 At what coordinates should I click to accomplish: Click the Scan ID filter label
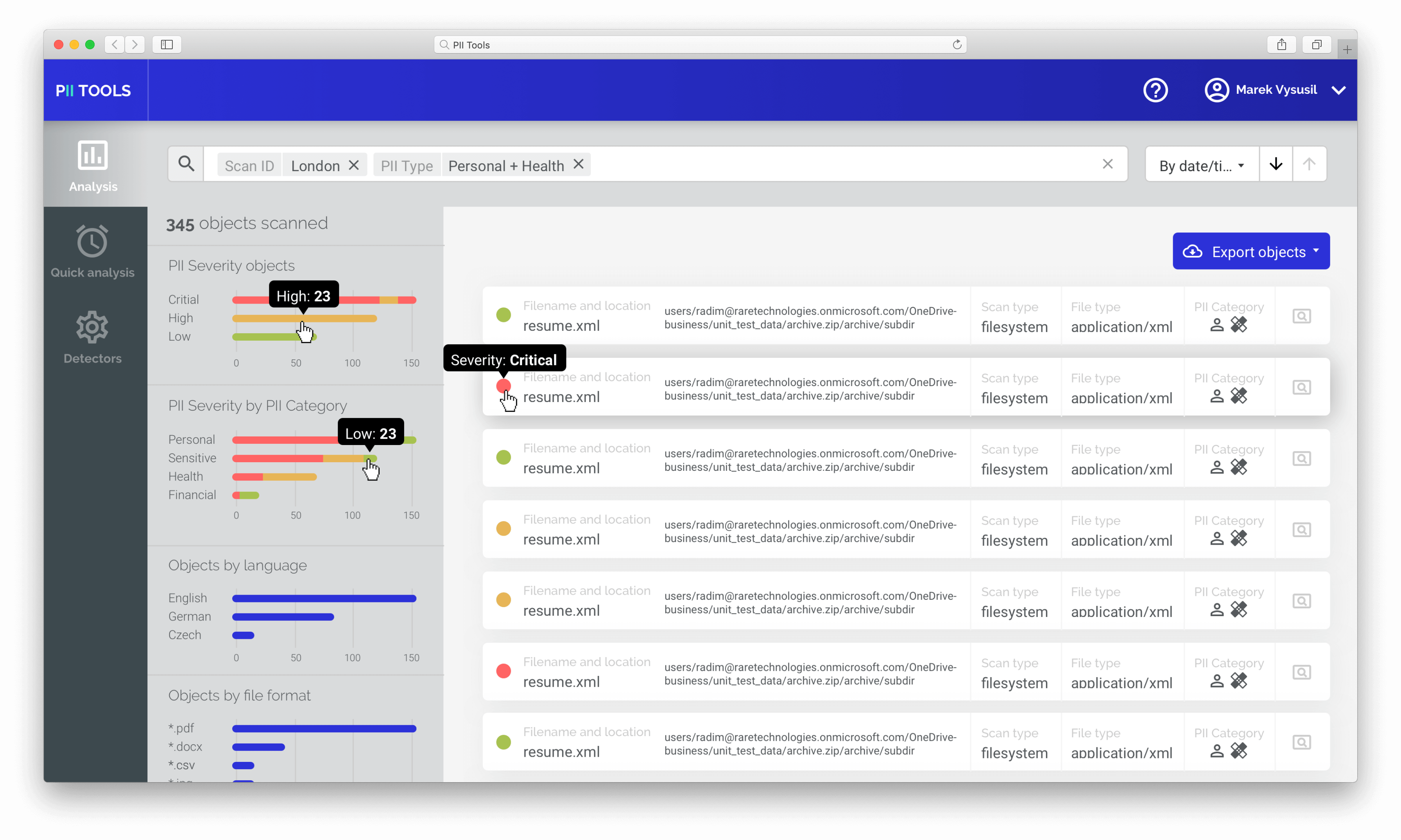coord(249,165)
